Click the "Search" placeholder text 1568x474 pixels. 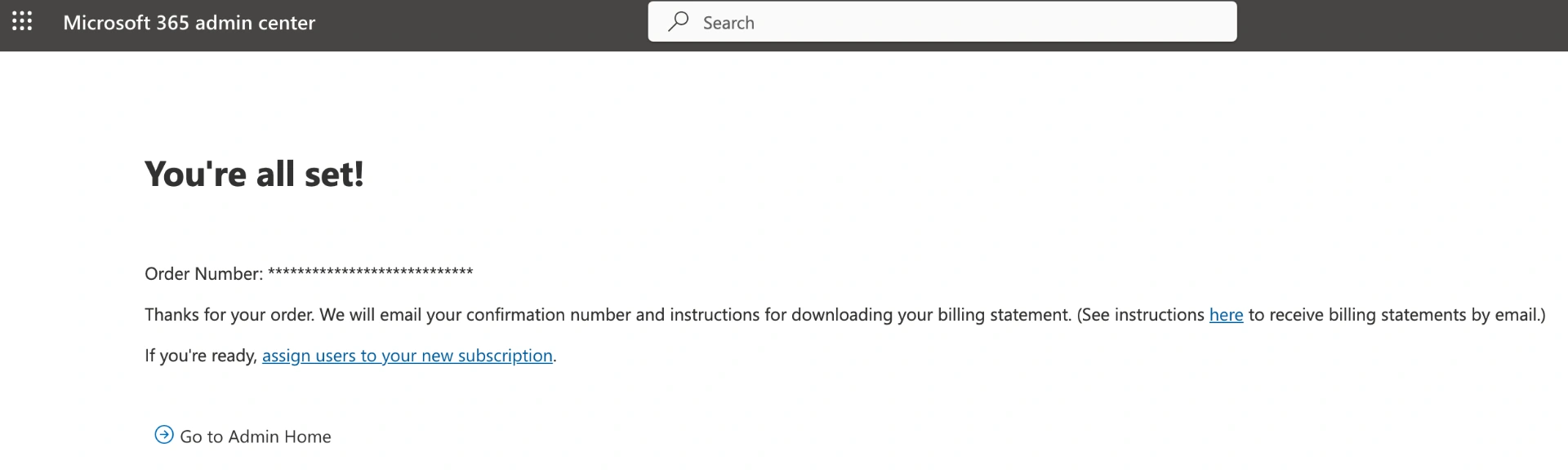pyautogui.click(x=728, y=23)
